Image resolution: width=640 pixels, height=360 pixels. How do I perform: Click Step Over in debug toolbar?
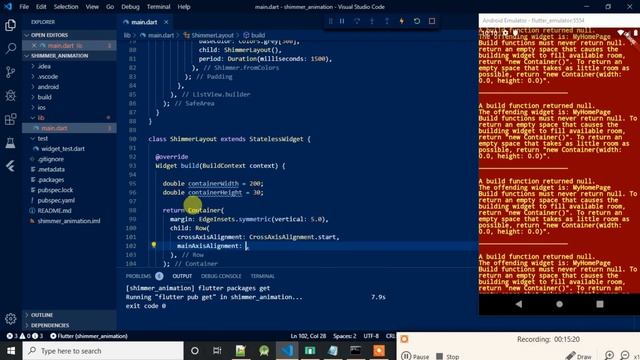tap(357, 21)
